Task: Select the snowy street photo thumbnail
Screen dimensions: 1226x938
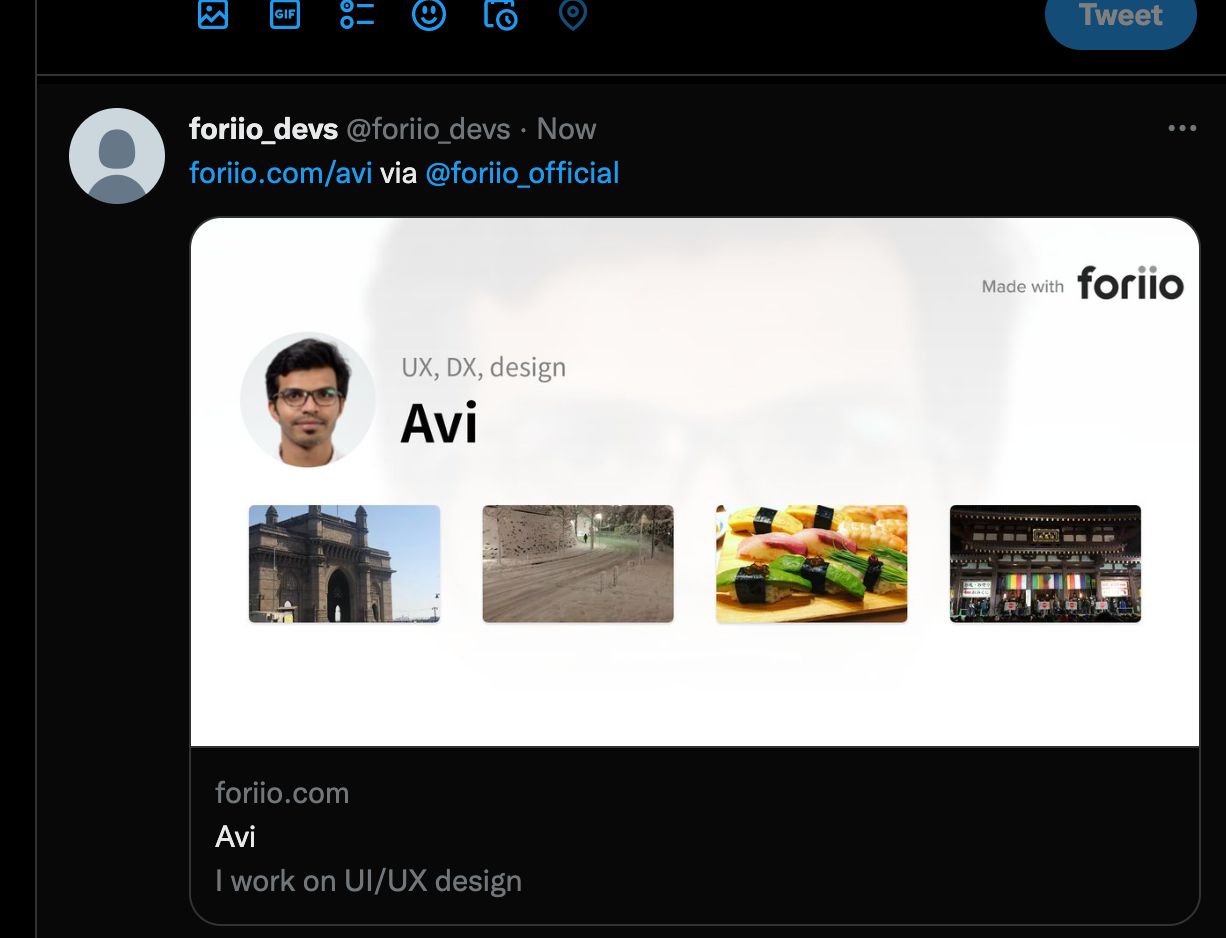Action: pos(578,563)
